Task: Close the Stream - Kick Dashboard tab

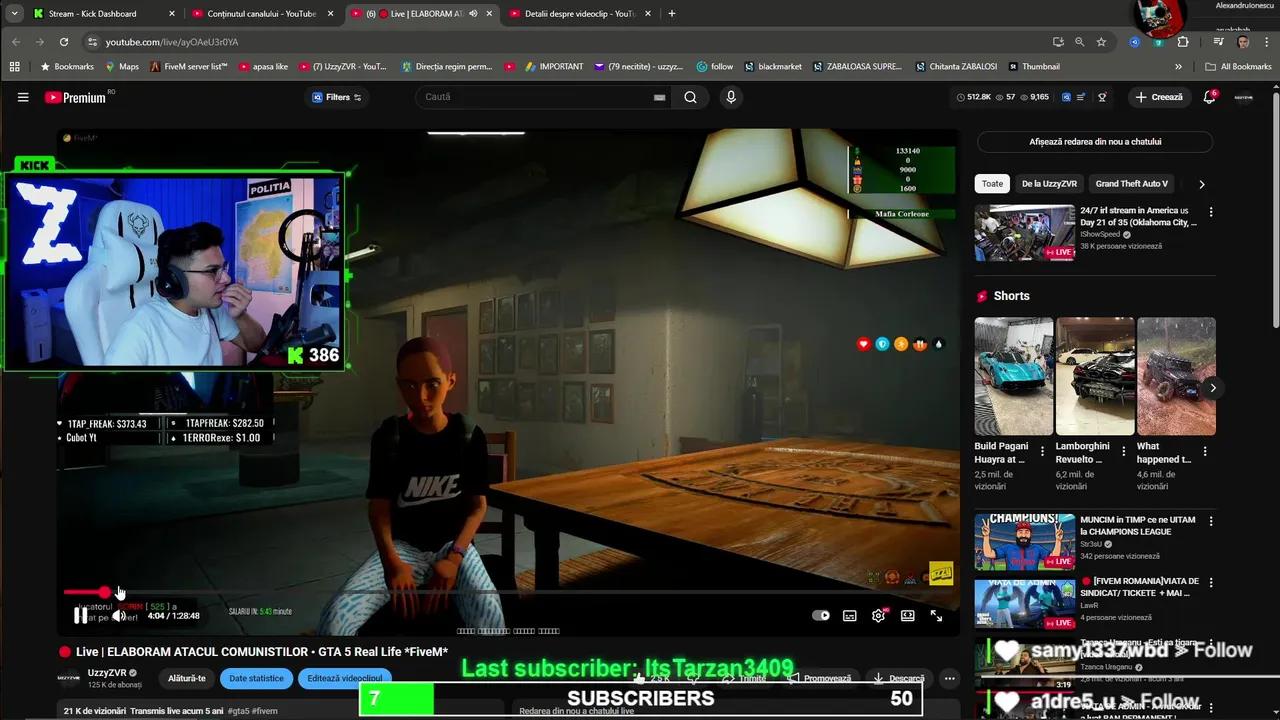Action: point(172,14)
